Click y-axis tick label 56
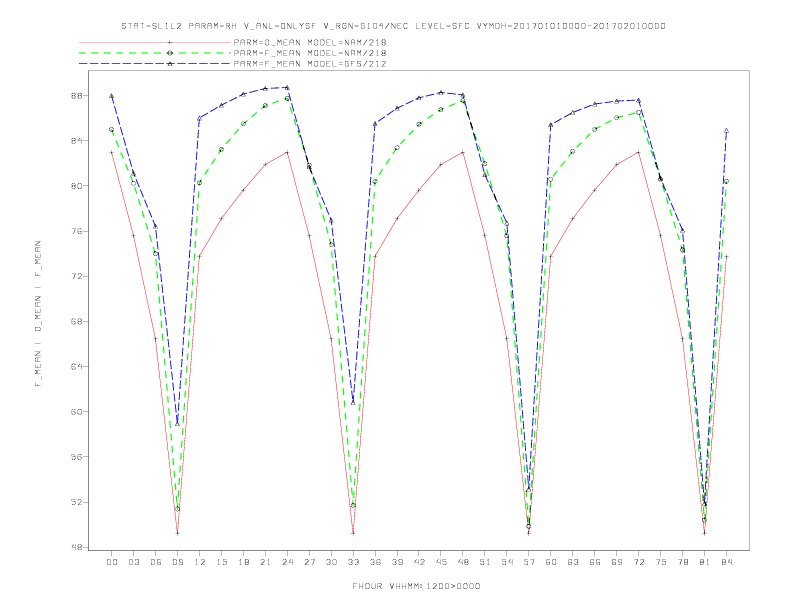The width and height of the screenshot is (792, 612). point(77,457)
